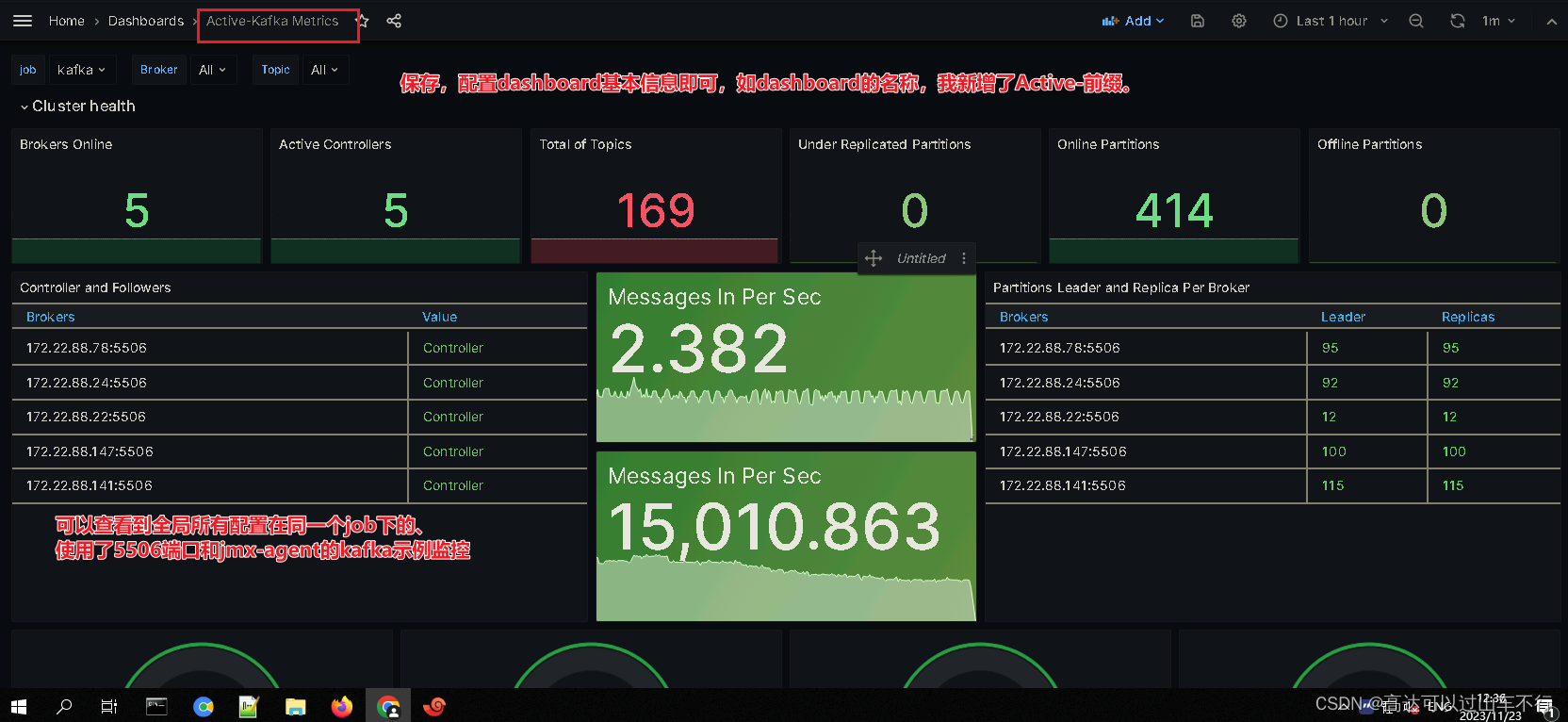Click Controller value for 172.22.88.141:5506

(x=453, y=485)
